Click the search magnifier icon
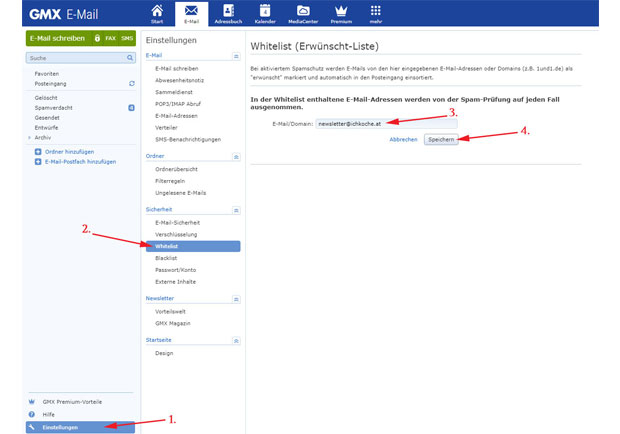The height and width of the screenshot is (434, 620). [131, 59]
